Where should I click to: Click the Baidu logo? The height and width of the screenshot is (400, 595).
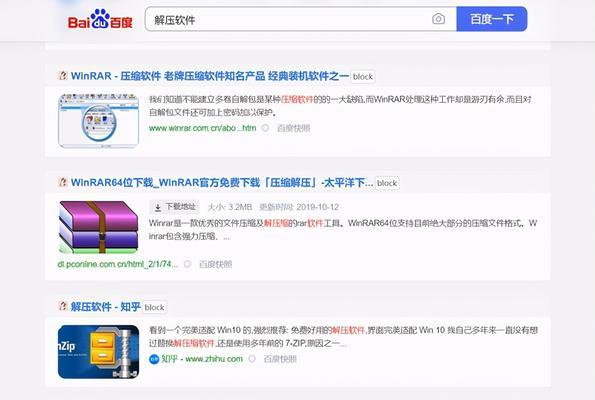point(100,19)
